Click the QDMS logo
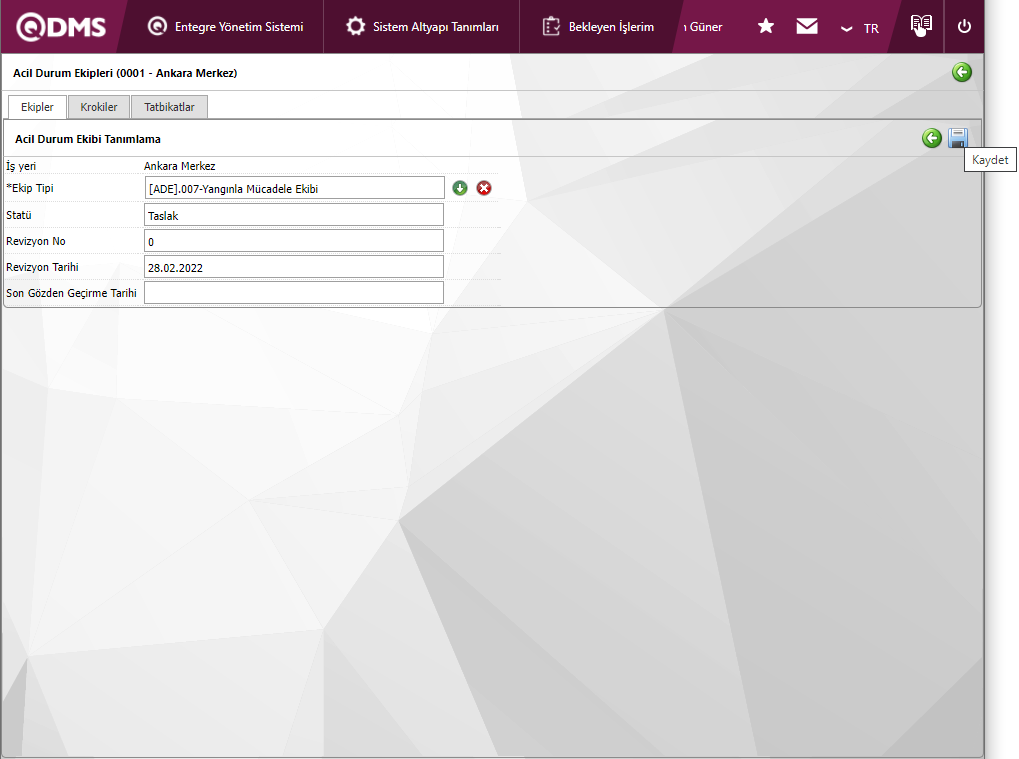 (x=62, y=27)
